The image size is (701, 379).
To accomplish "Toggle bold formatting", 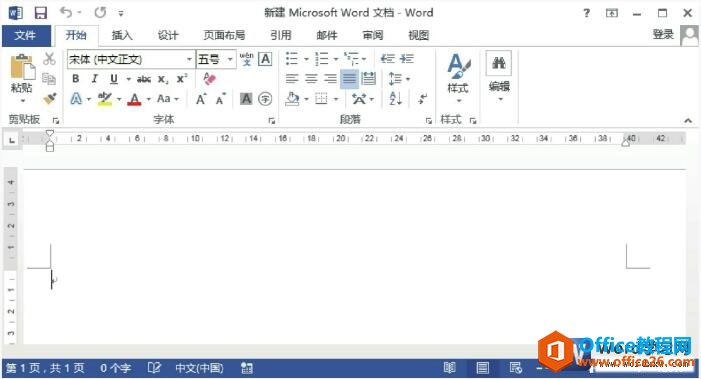I will tap(76, 79).
